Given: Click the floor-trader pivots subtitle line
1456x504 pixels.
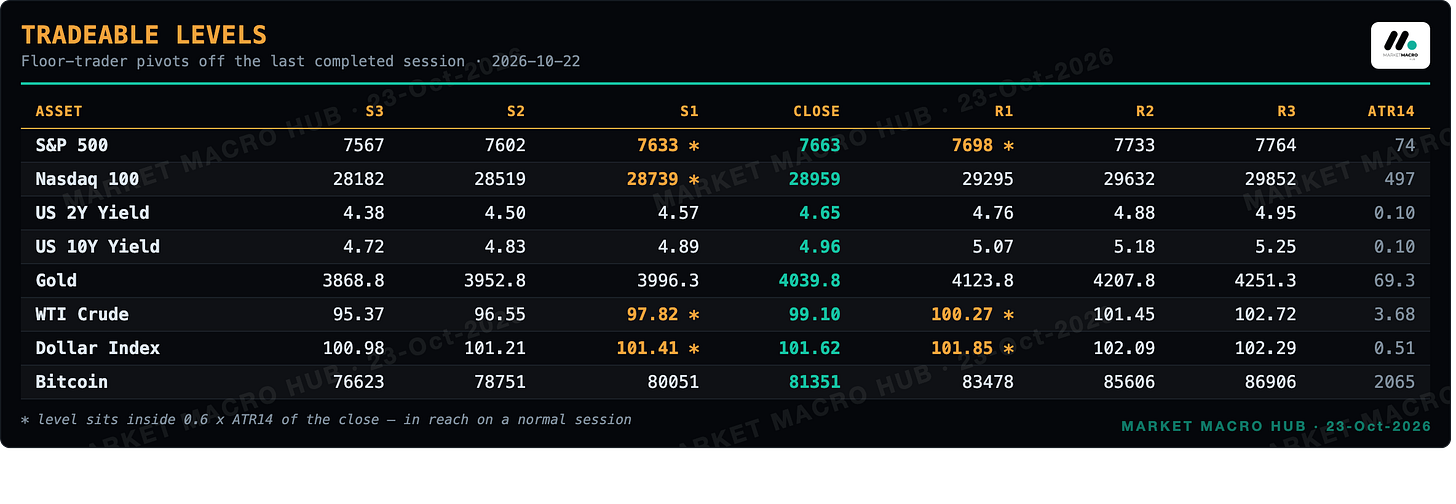Looking at the screenshot, I should [301, 62].
